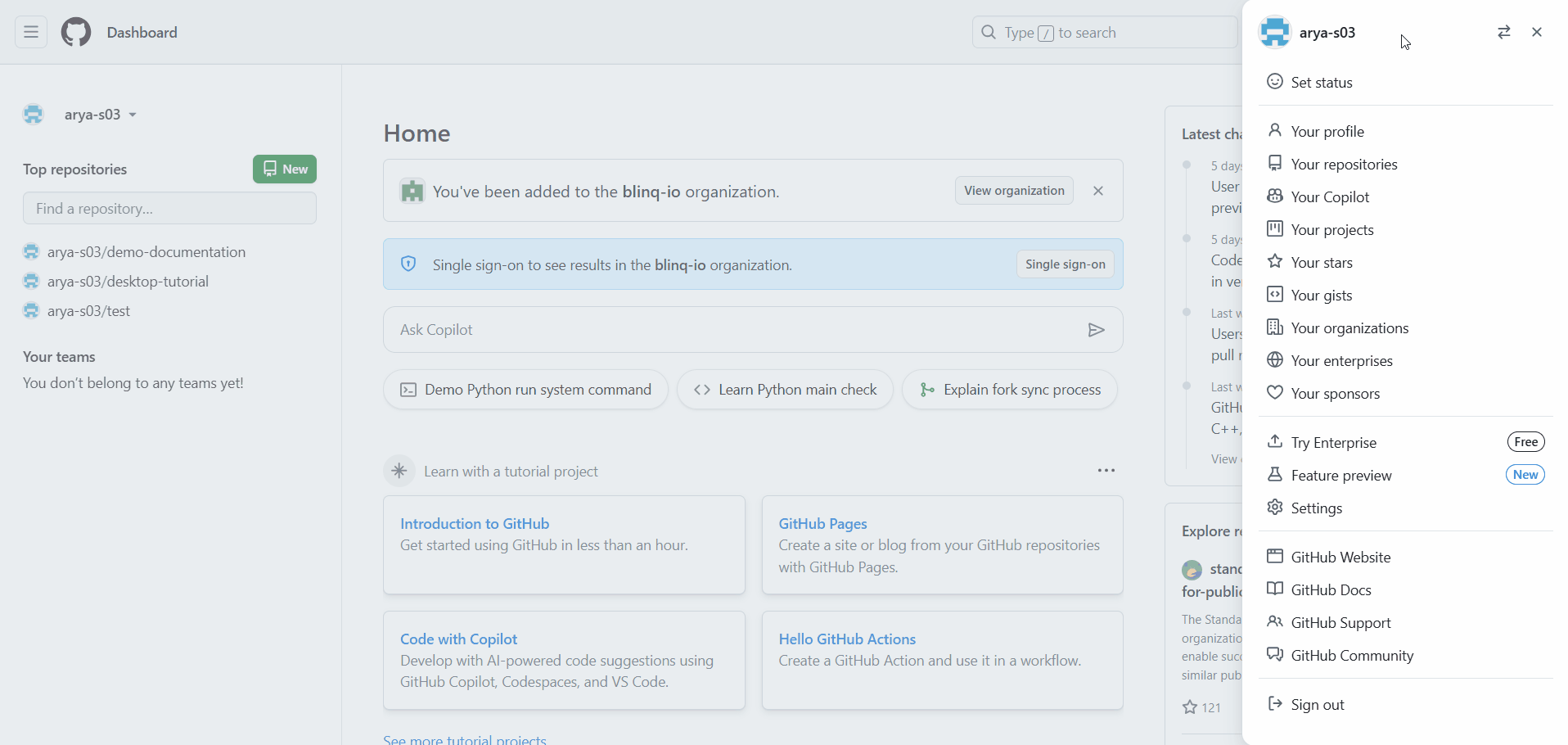Select Your stars in the profile menu
Image resolution: width=1568 pixels, height=745 pixels.
pos(1322,262)
